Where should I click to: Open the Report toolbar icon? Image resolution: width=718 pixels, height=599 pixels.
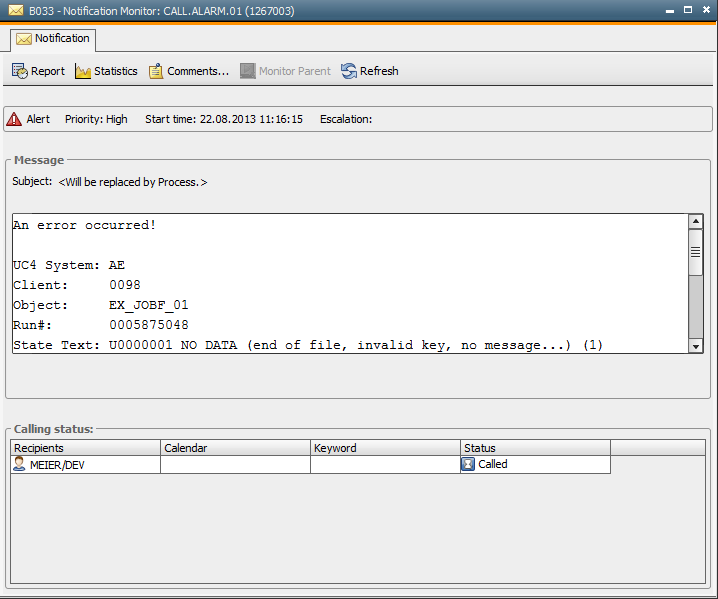coord(20,71)
